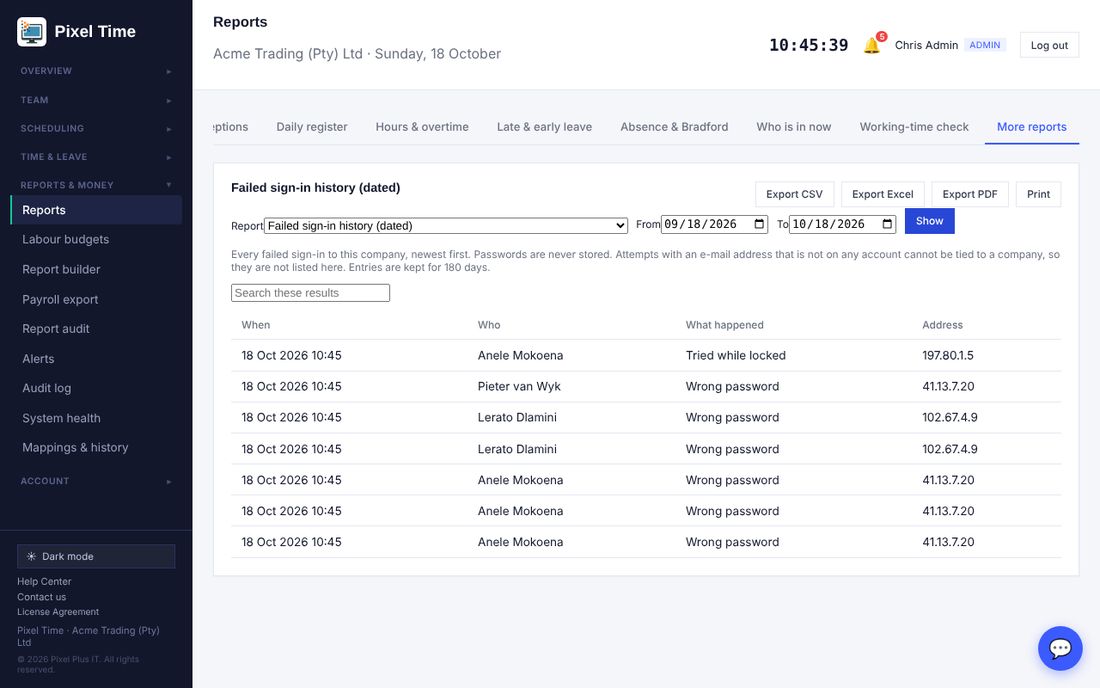This screenshot has width=1100, height=688.
Task: Click the Search these results field
Action: 310,293
